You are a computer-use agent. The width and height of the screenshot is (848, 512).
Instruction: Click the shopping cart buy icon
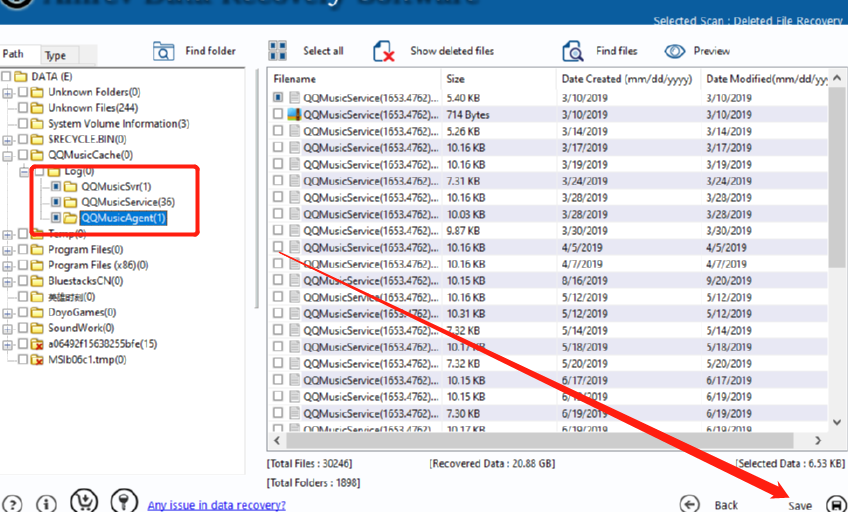click(84, 501)
